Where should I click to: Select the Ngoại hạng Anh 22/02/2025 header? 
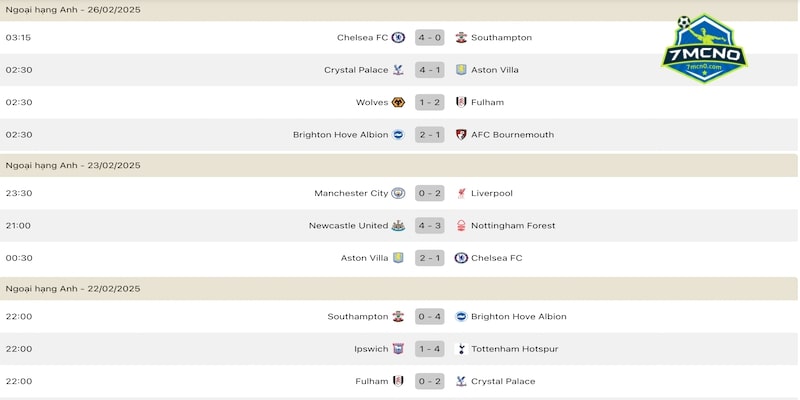pyautogui.click(x=72, y=288)
